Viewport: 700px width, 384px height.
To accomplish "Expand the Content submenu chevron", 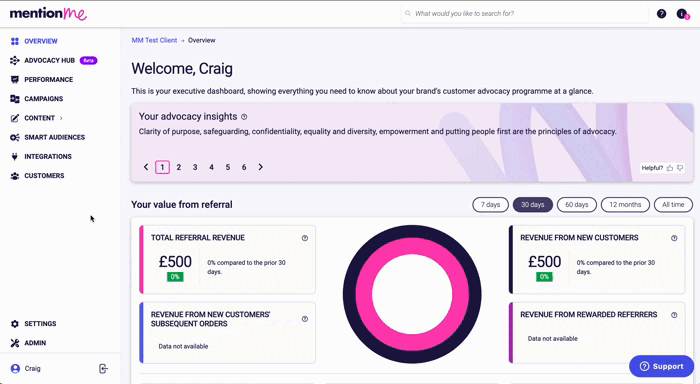I will (61, 118).
